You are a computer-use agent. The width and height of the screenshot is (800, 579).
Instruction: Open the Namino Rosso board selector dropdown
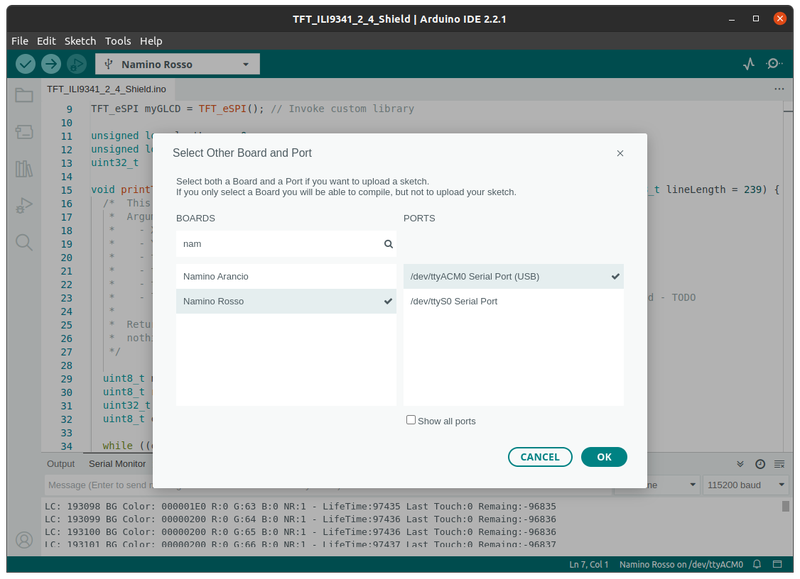pos(176,63)
